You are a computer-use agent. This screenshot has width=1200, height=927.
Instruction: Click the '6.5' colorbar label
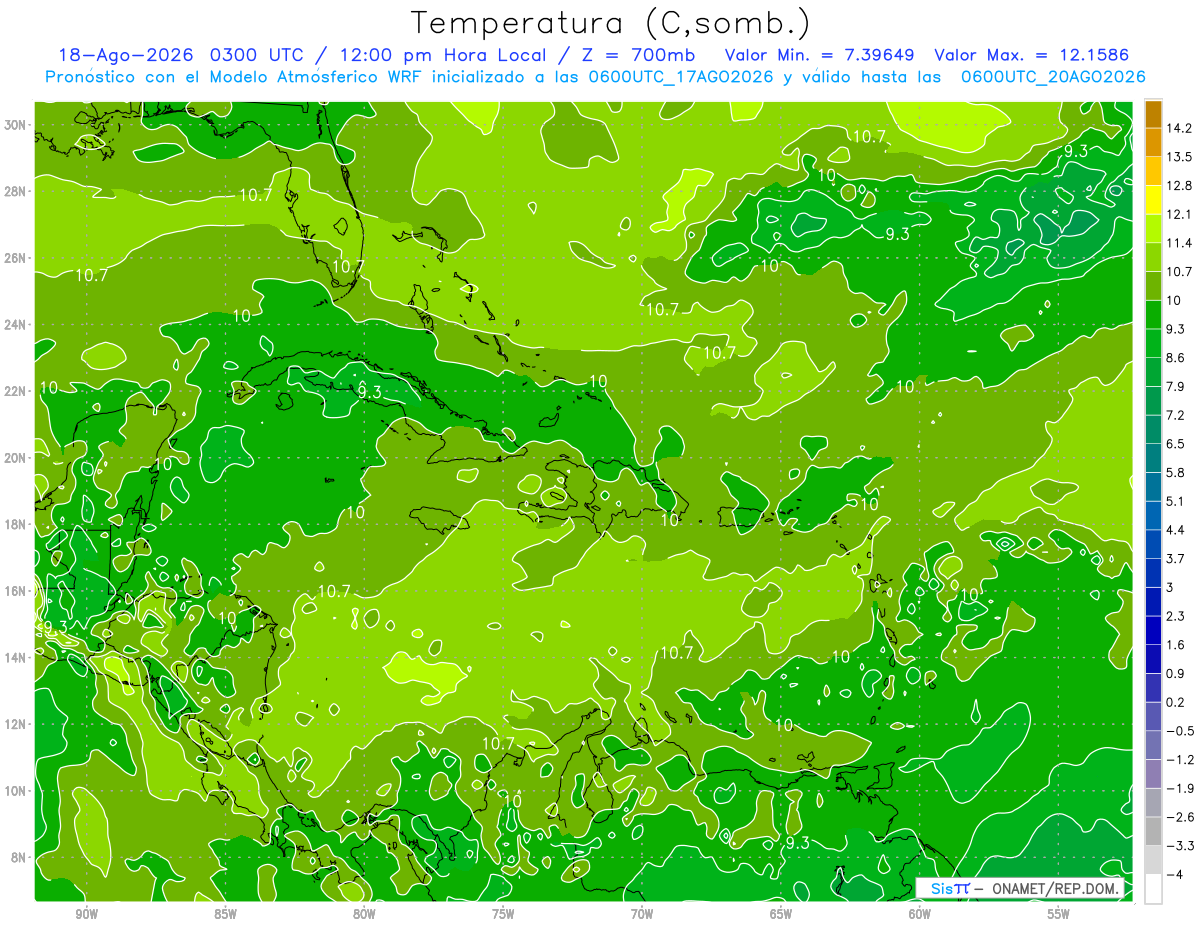click(x=1175, y=444)
